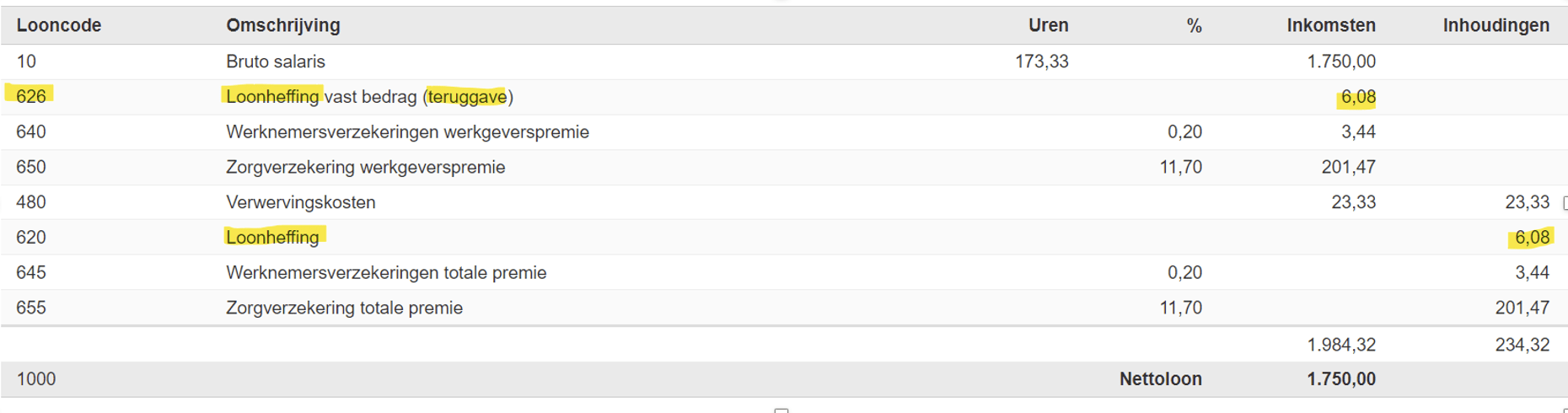The width and height of the screenshot is (1568, 413).
Task: Click the highlighted 6,08 in Inhoudingen
Action: click(1532, 237)
